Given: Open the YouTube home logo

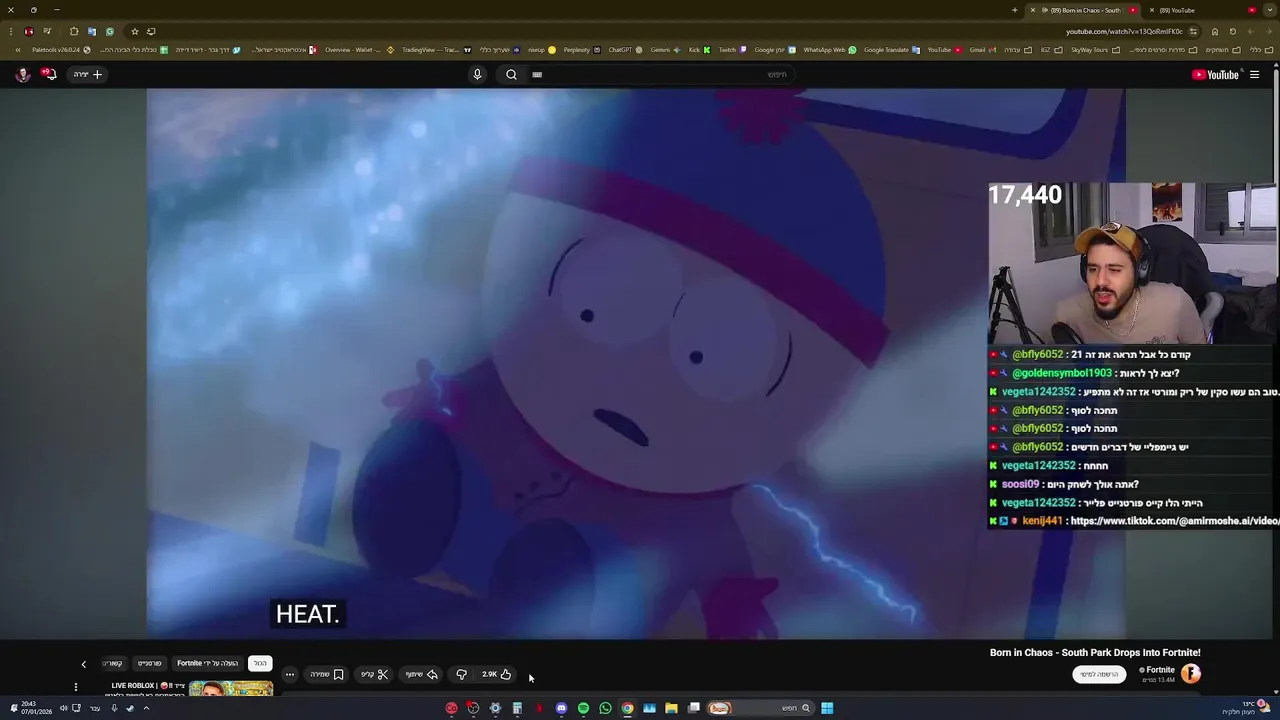Looking at the screenshot, I should pos(1216,74).
